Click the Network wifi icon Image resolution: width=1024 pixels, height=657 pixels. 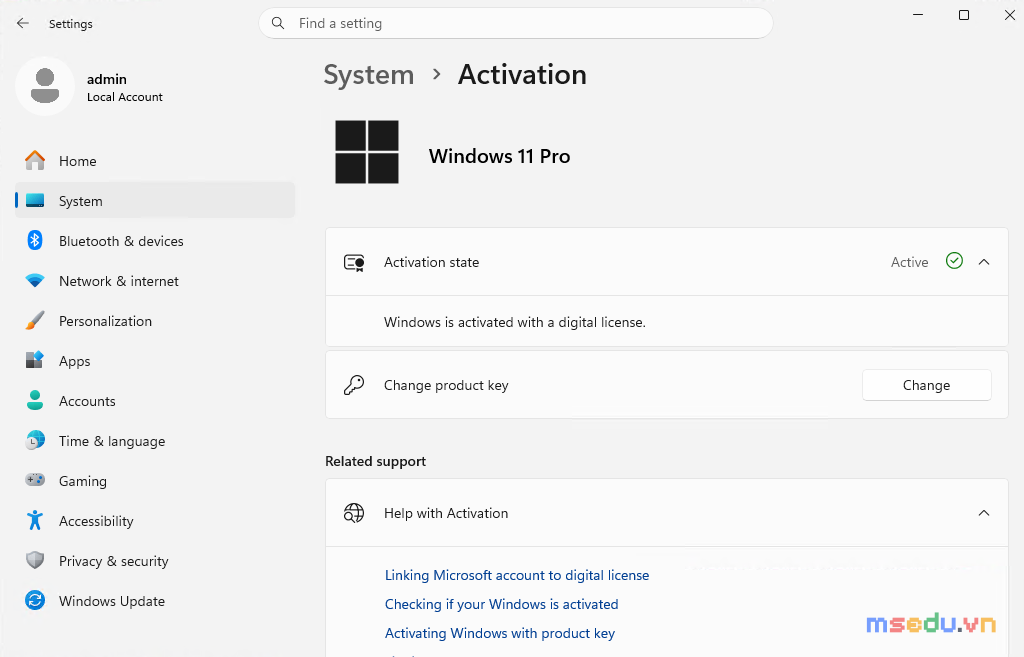pos(35,281)
